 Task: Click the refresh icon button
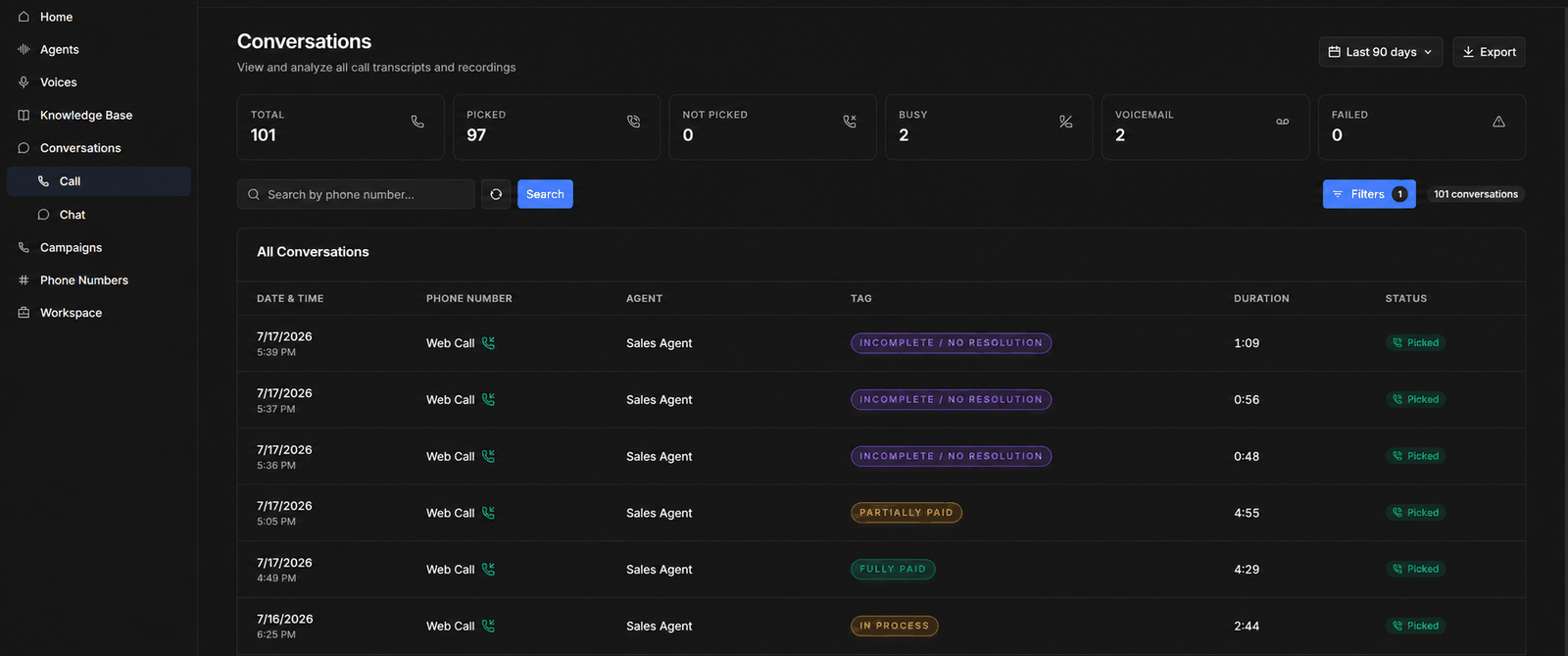coord(496,194)
